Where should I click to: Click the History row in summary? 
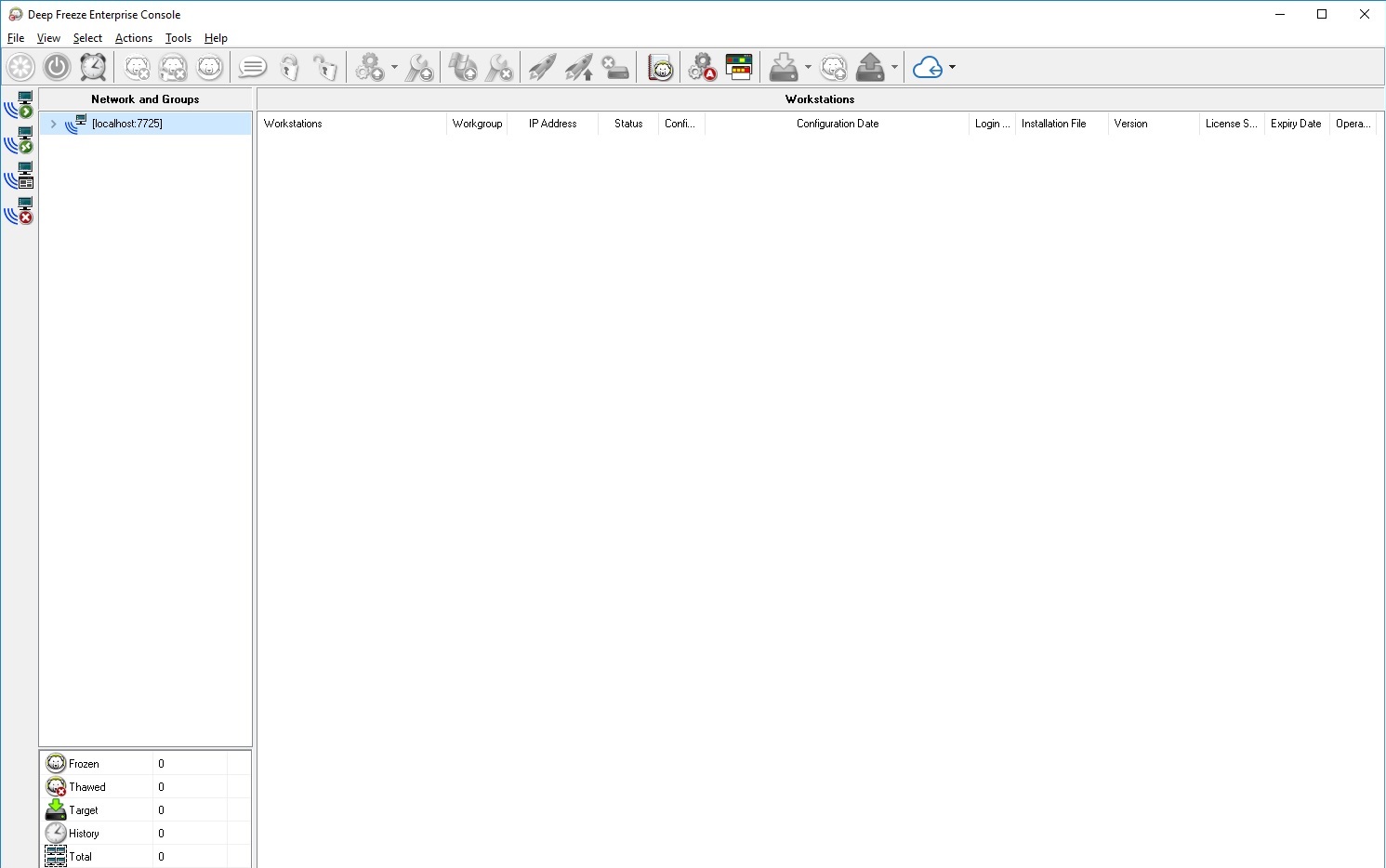(146, 833)
